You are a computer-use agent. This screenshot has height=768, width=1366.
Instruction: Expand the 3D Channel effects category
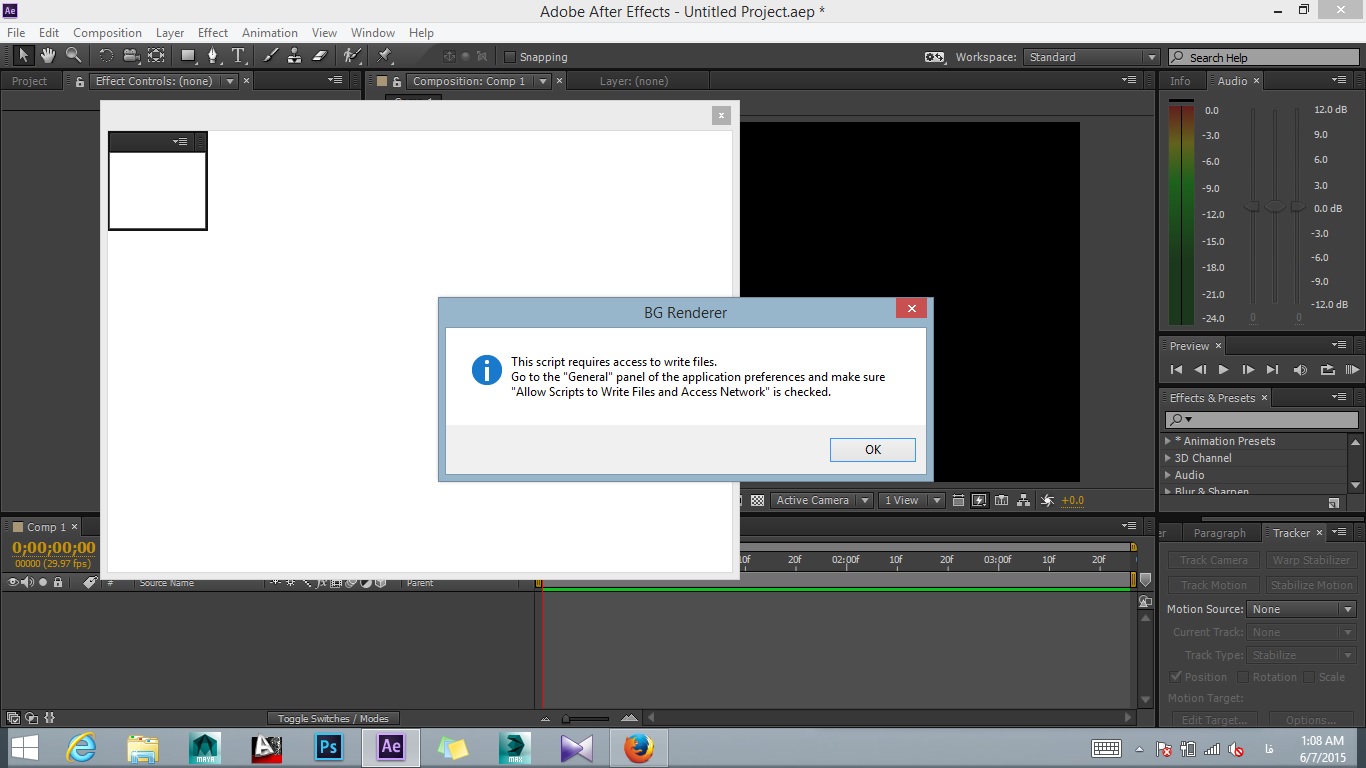(1167, 458)
